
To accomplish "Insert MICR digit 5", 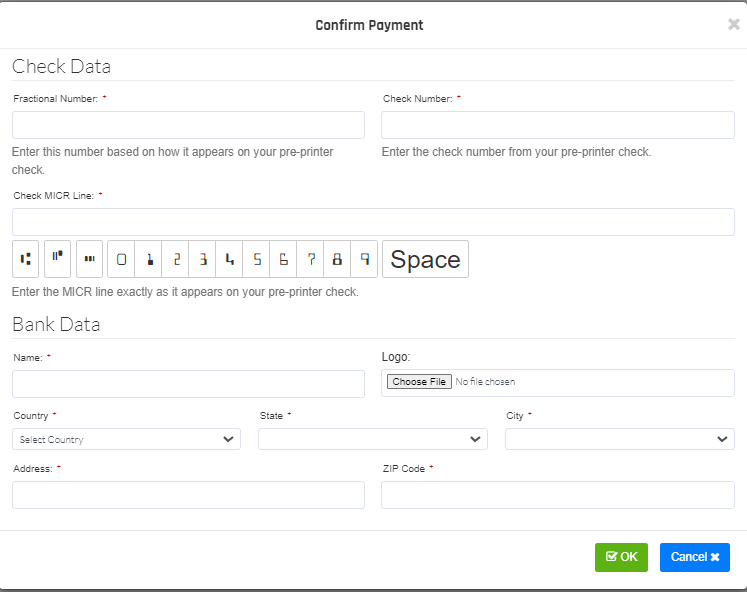I will (x=256, y=259).
